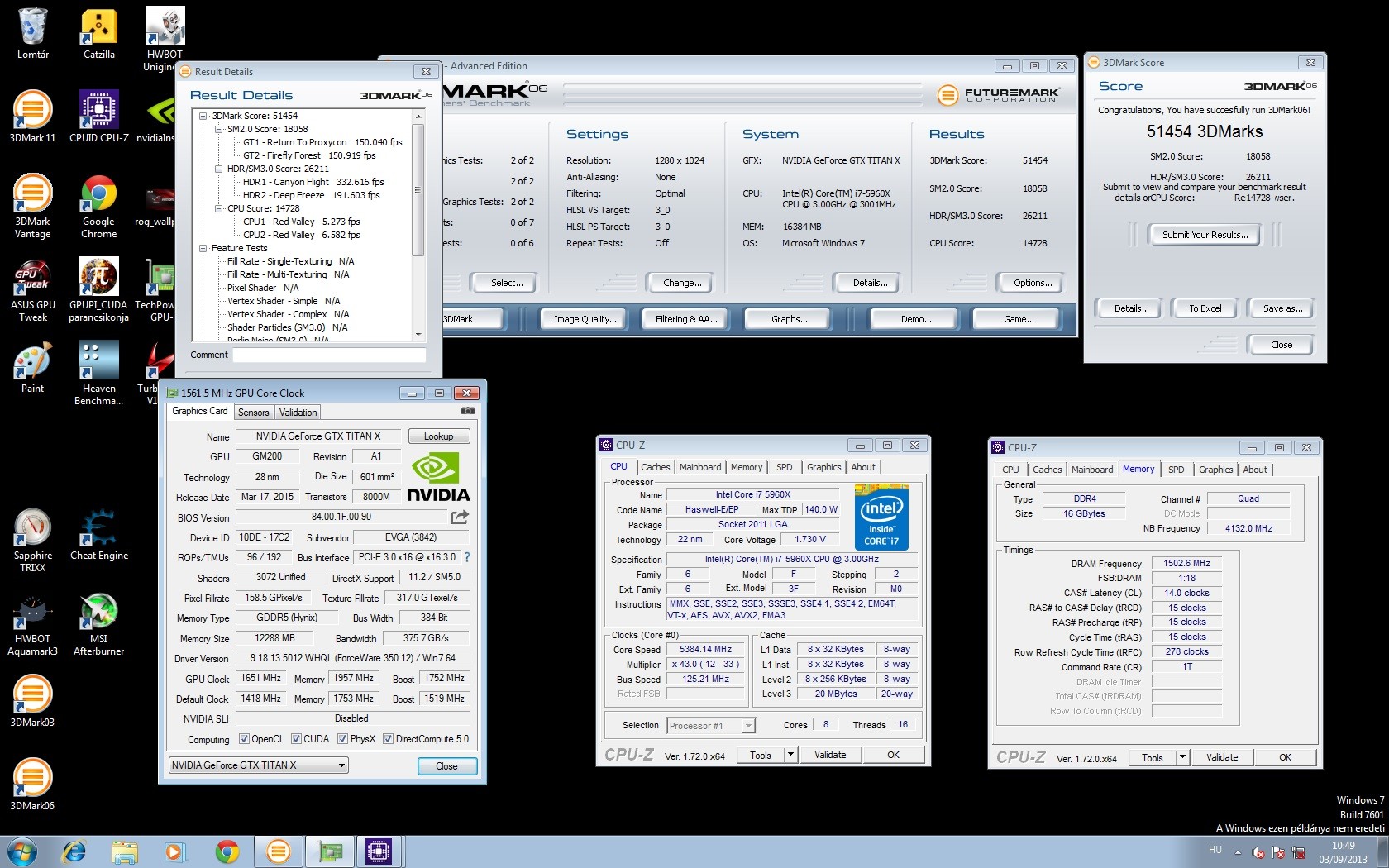Open Graphics tab in CPU-Z Memory window
Screen dimensions: 1389x868
(x=1215, y=470)
